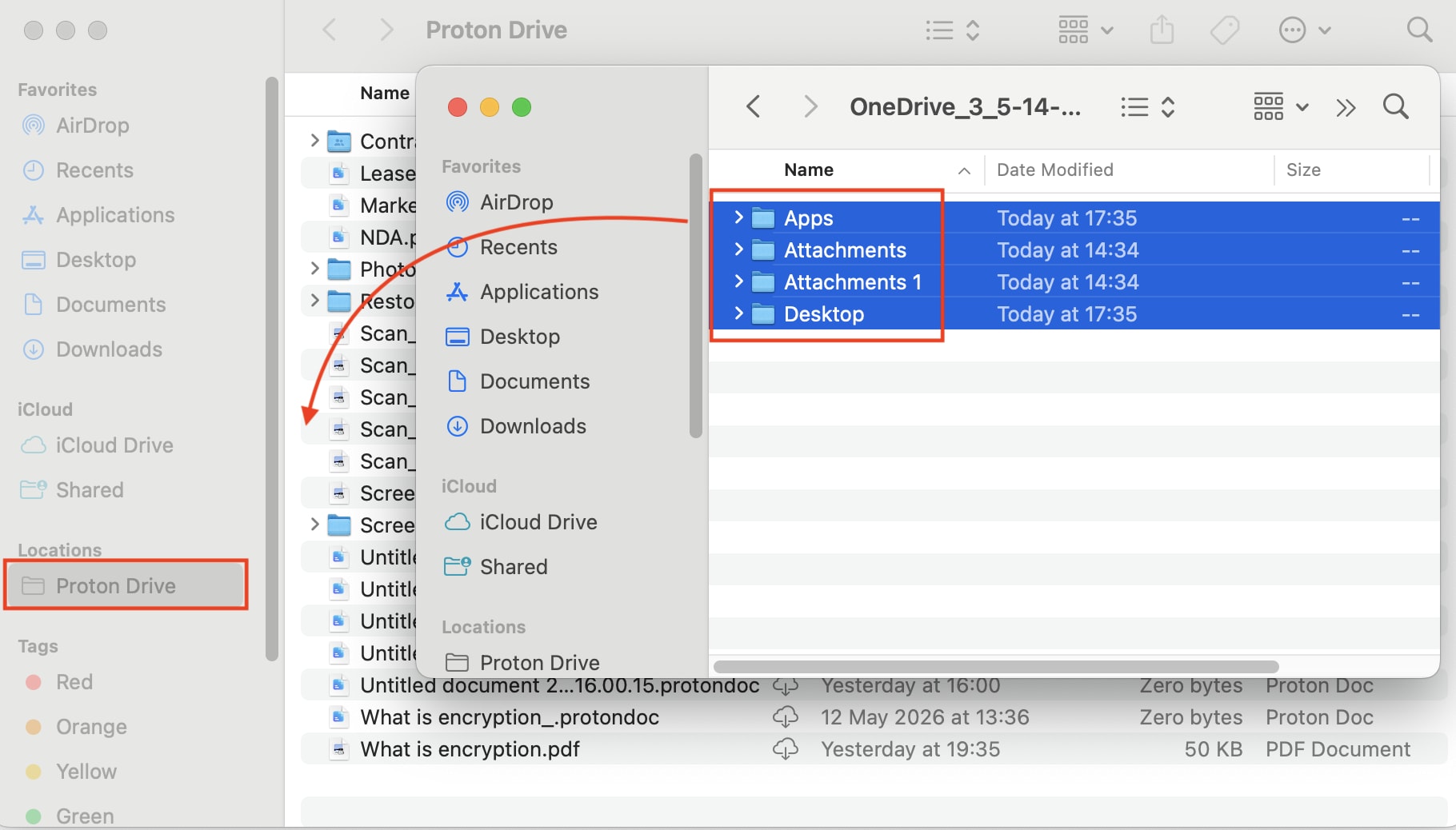Change view style in the Proton Drive toolbar
Image resolution: width=1456 pixels, height=830 pixels.
click(x=953, y=30)
